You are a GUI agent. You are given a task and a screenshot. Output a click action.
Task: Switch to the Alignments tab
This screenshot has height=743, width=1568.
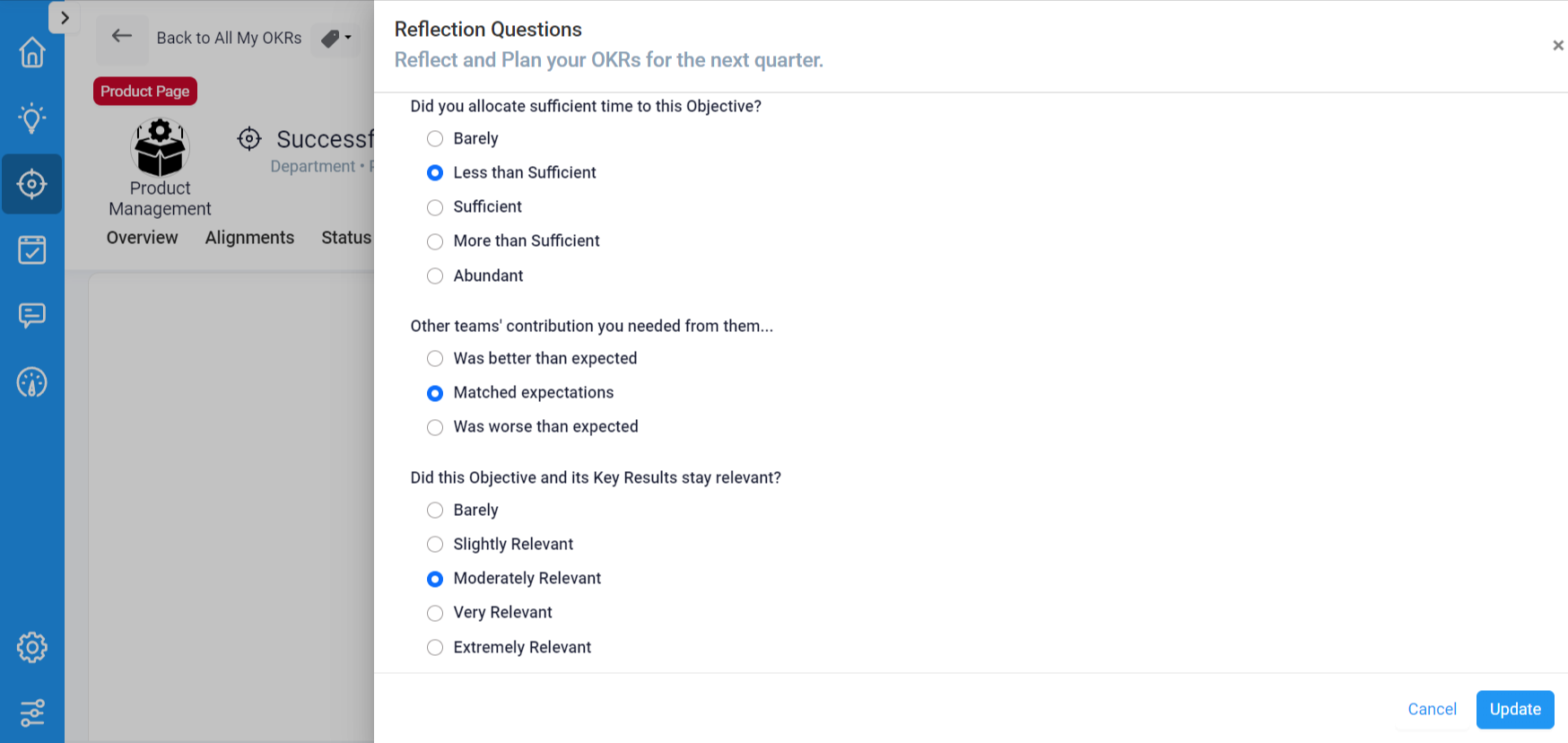click(x=249, y=237)
